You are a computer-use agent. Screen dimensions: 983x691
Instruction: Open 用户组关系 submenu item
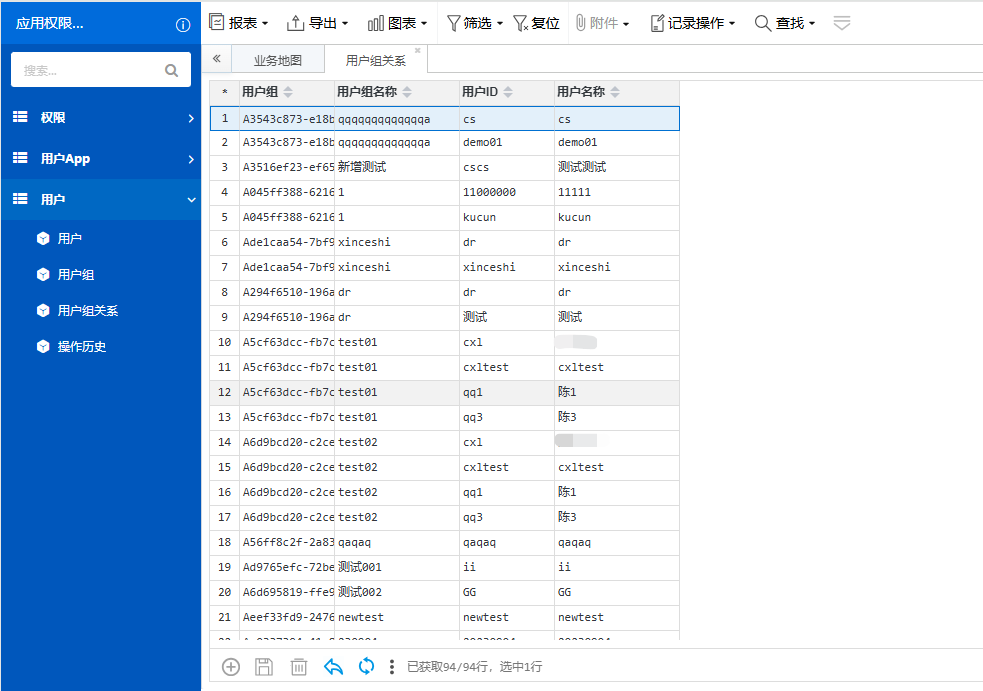point(88,310)
